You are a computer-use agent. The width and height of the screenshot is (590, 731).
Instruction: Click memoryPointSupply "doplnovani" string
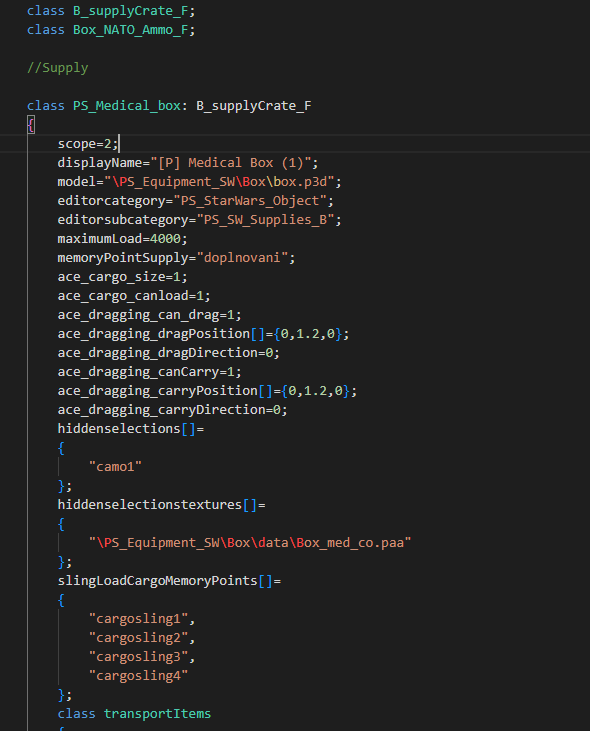pos(242,257)
